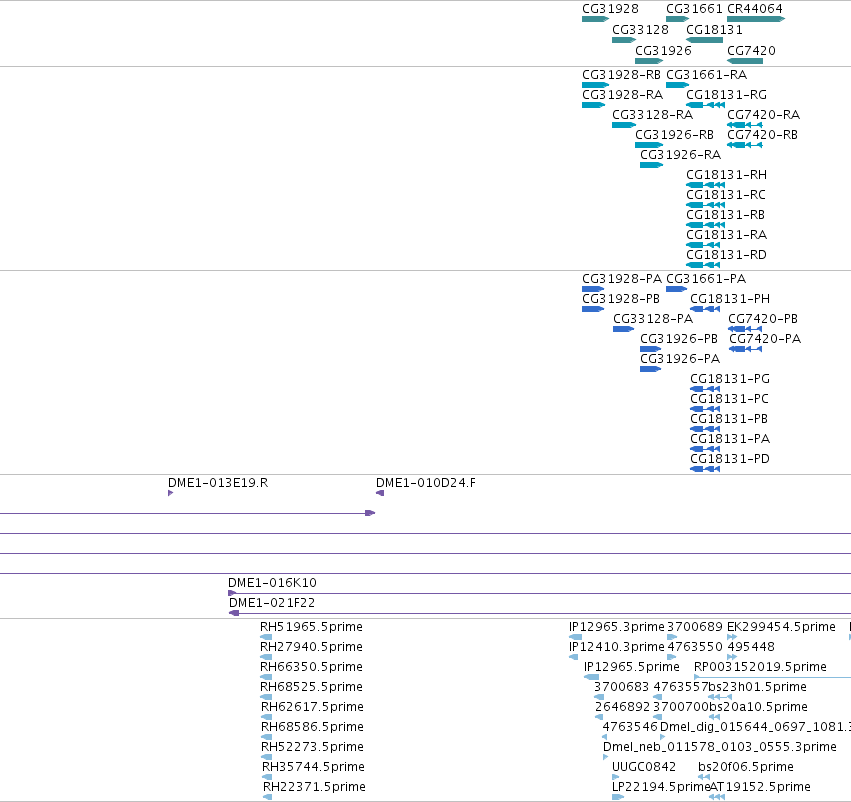The width and height of the screenshot is (851, 802).
Task: Open the CR44064 gene feature
Action: click(x=755, y=19)
